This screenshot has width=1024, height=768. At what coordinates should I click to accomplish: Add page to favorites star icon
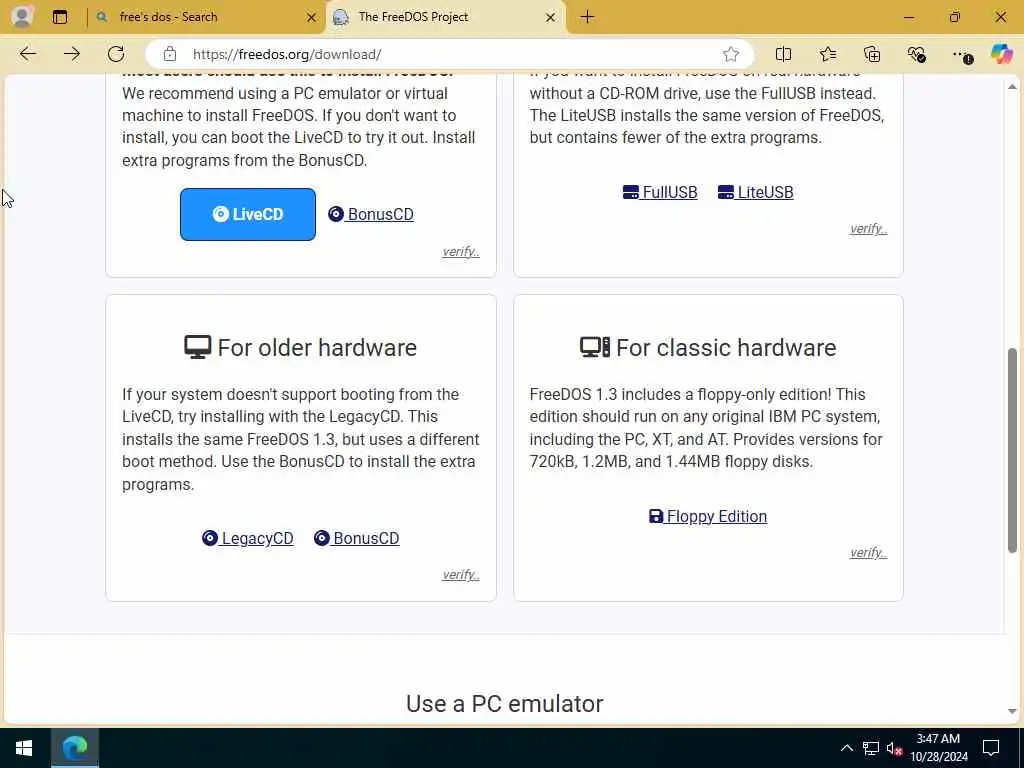point(731,54)
